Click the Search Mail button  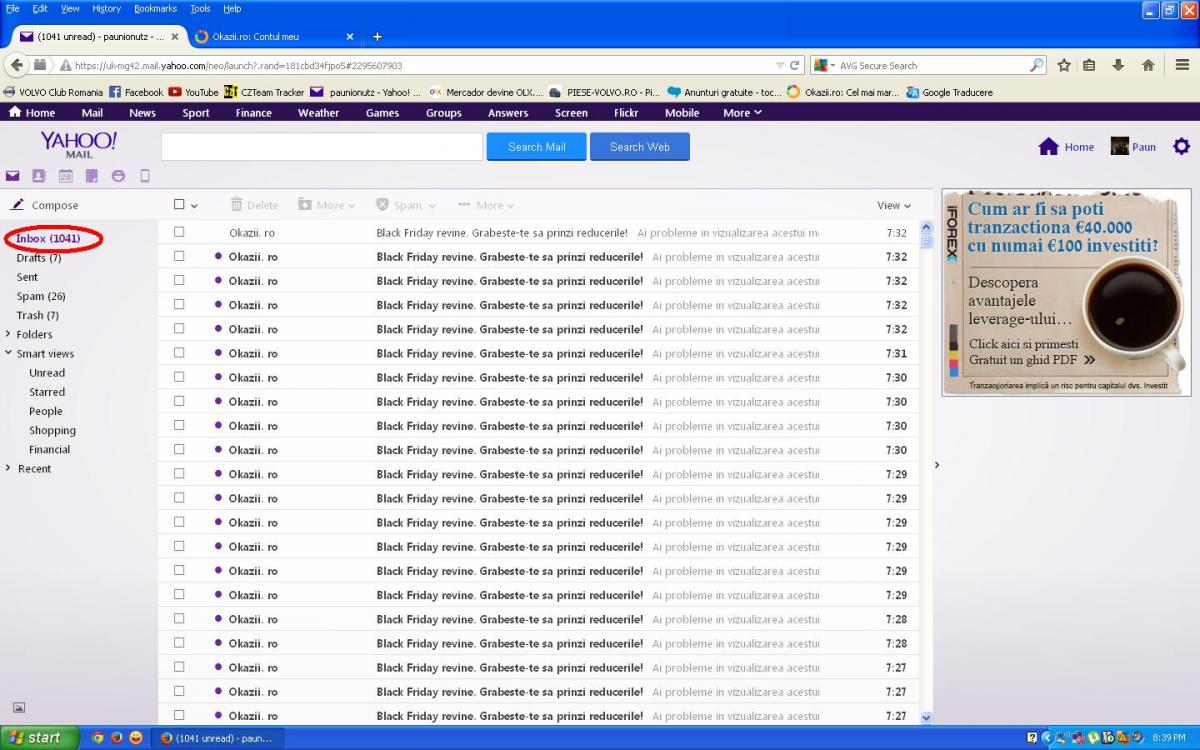tap(536, 146)
